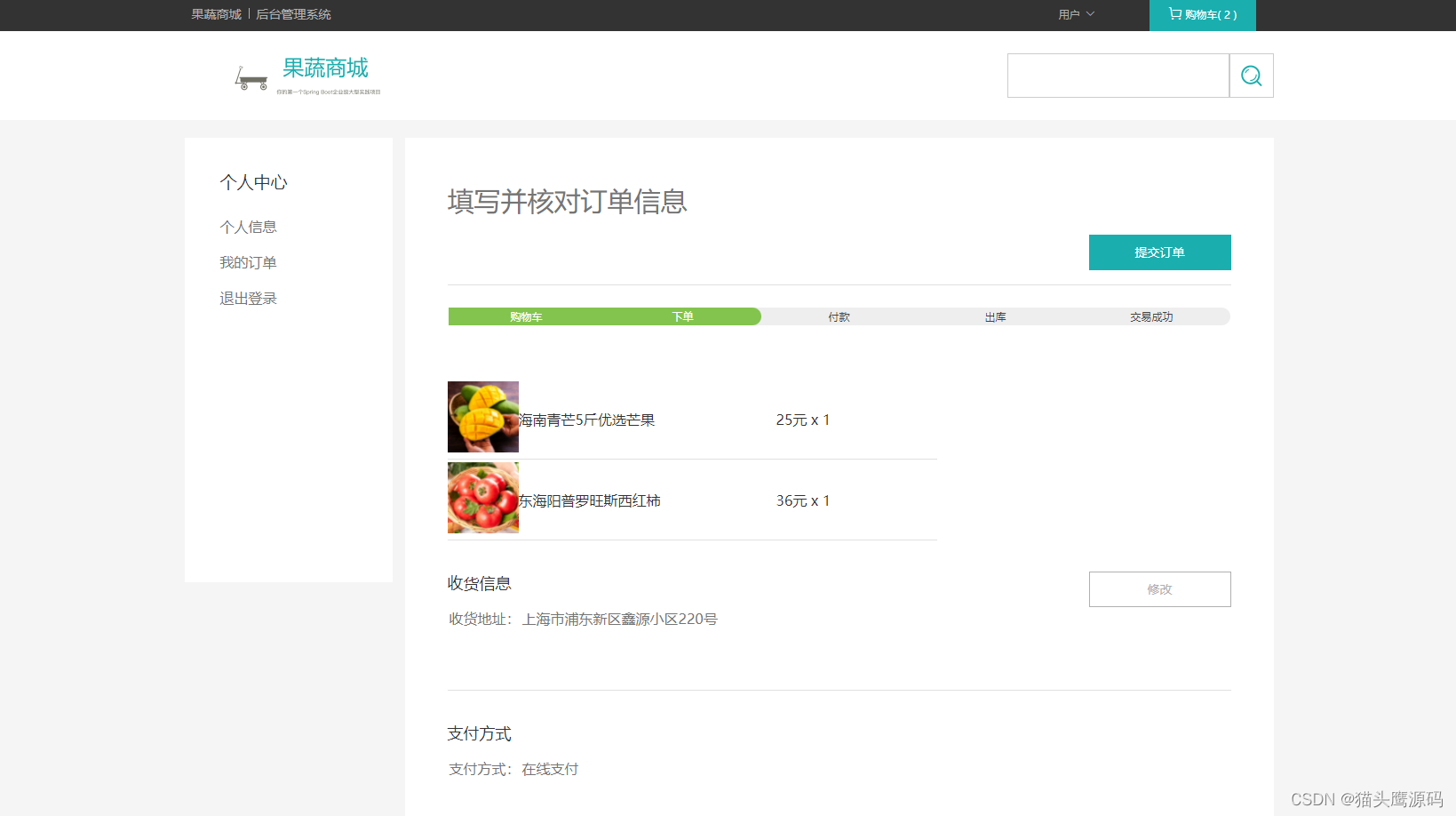Open the mango product thumbnail
The height and width of the screenshot is (816, 1456).
(x=483, y=417)
